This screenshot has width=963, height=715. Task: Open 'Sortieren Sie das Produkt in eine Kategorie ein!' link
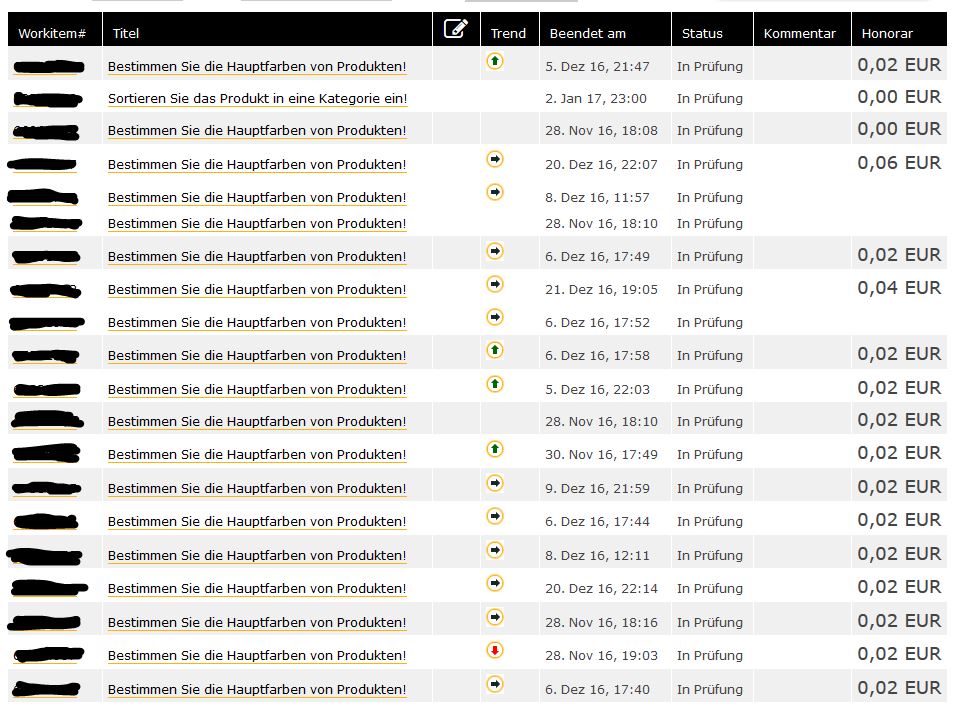tap(257, 98)
